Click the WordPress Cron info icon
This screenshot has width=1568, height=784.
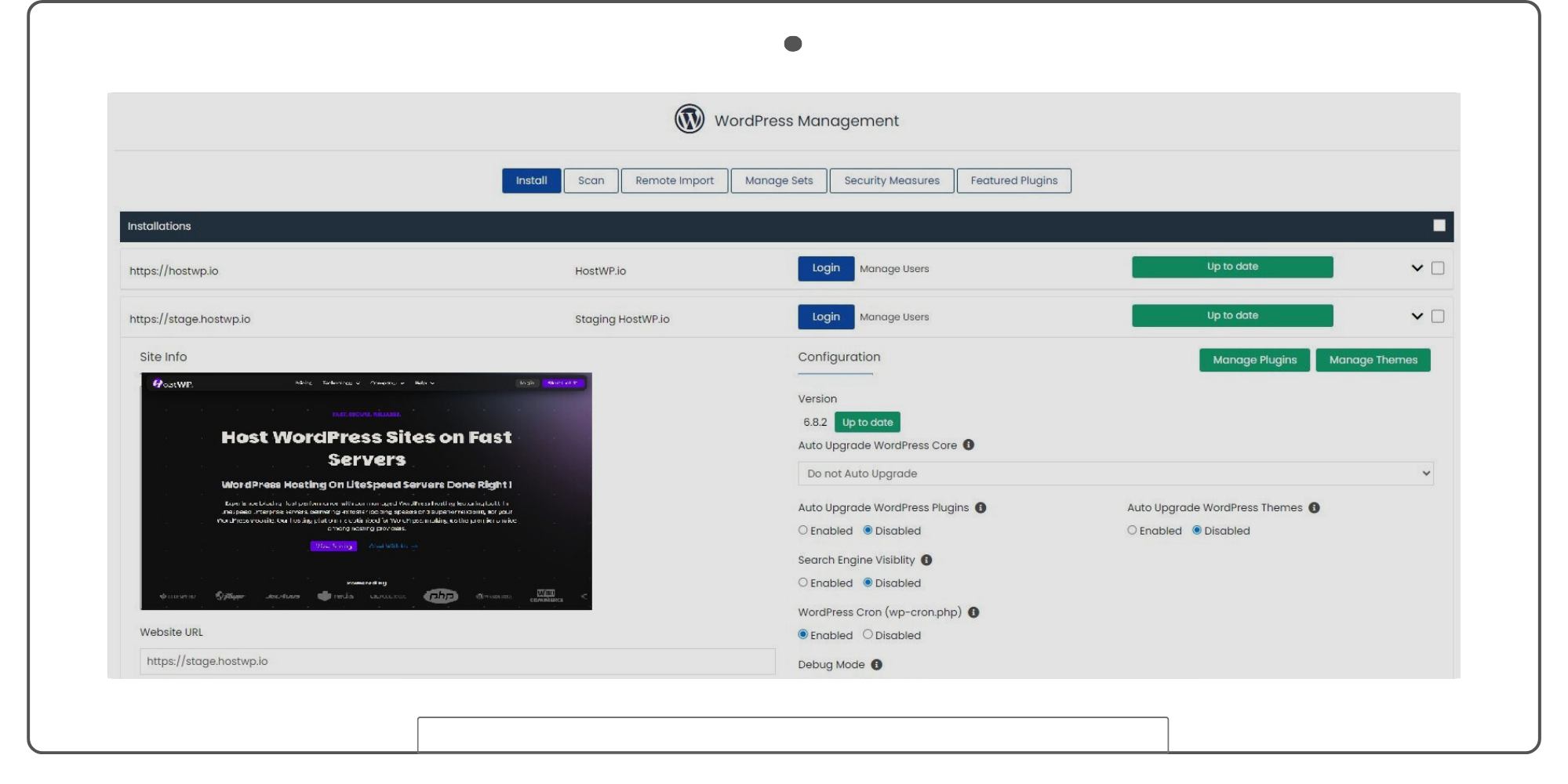[973, 612]
